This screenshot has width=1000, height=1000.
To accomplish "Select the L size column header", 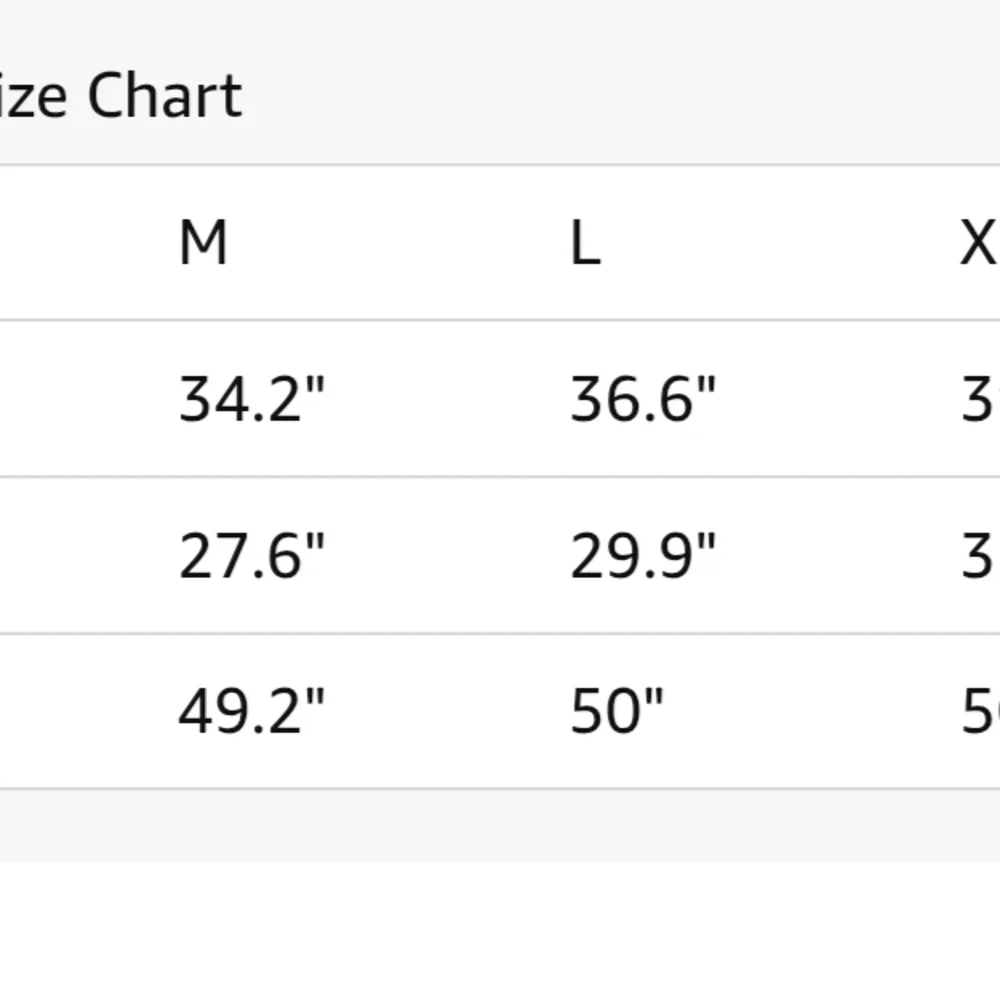I will 585,243.
